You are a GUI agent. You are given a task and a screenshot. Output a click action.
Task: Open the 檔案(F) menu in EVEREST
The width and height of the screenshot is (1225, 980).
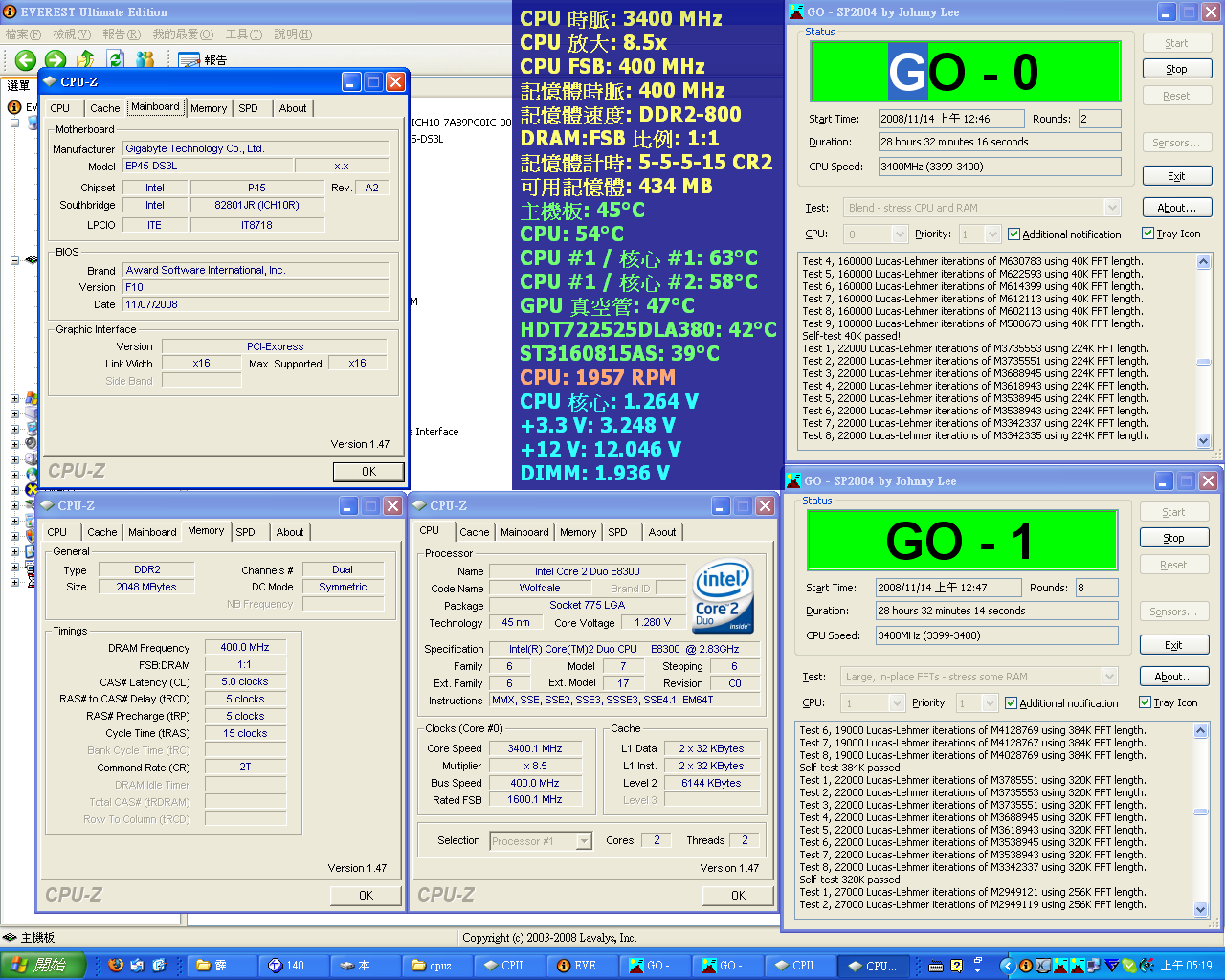[23, 34]
